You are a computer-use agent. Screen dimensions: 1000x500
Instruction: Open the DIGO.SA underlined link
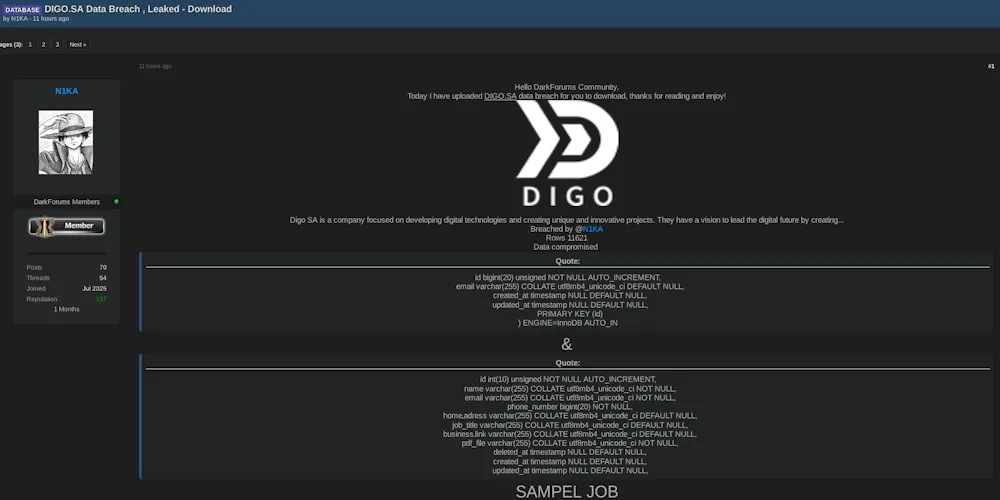pyautogui.click(x=500, y=96)
